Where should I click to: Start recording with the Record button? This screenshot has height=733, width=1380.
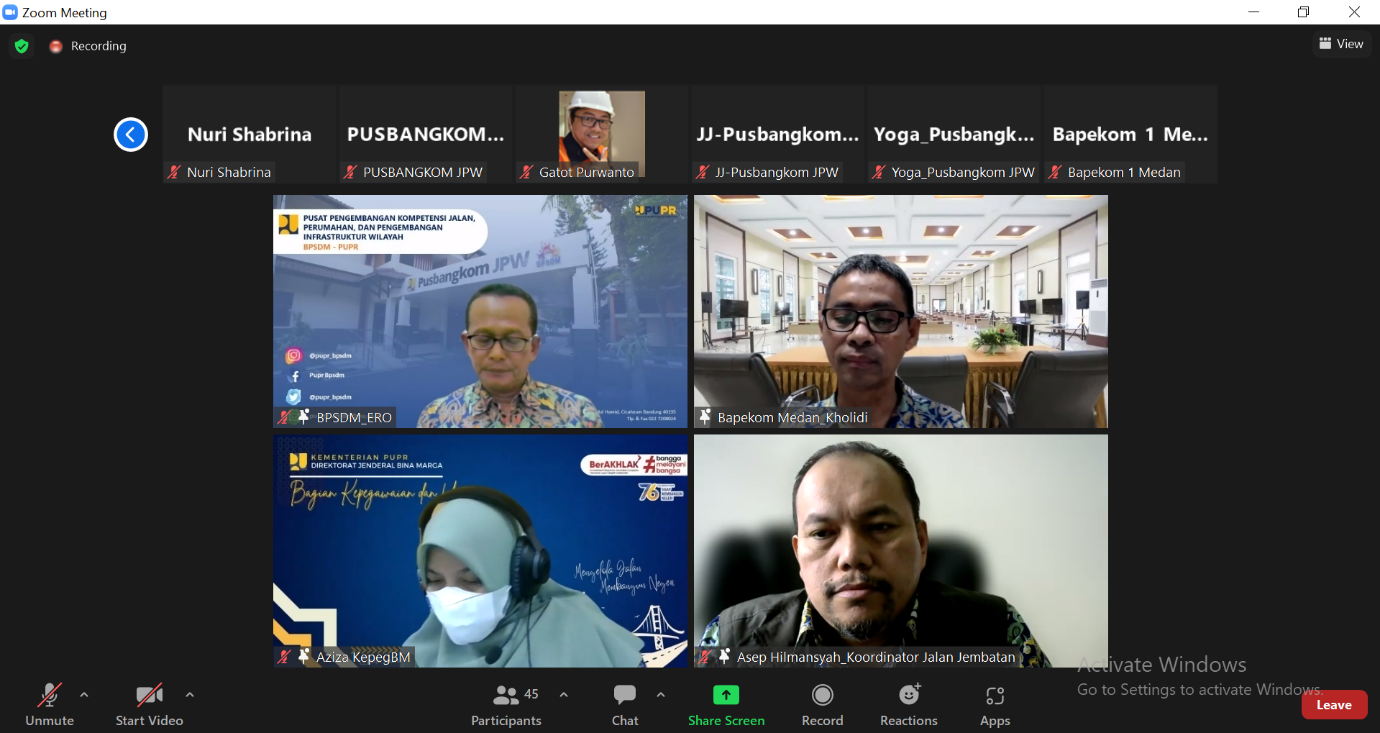coord(822,704)
